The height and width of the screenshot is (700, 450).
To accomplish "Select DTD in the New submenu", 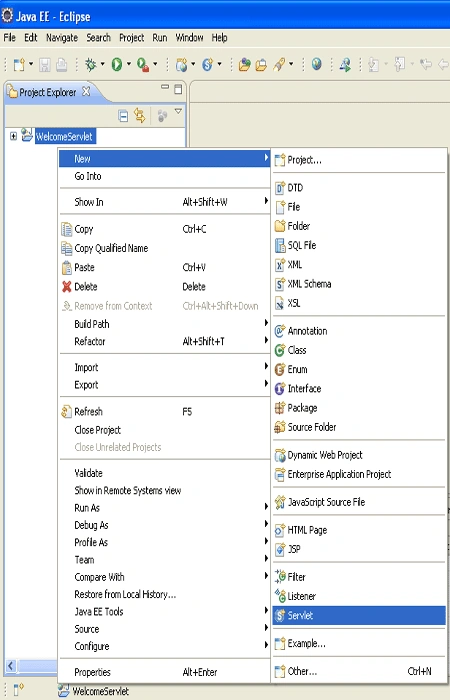I will coord(358,188).
